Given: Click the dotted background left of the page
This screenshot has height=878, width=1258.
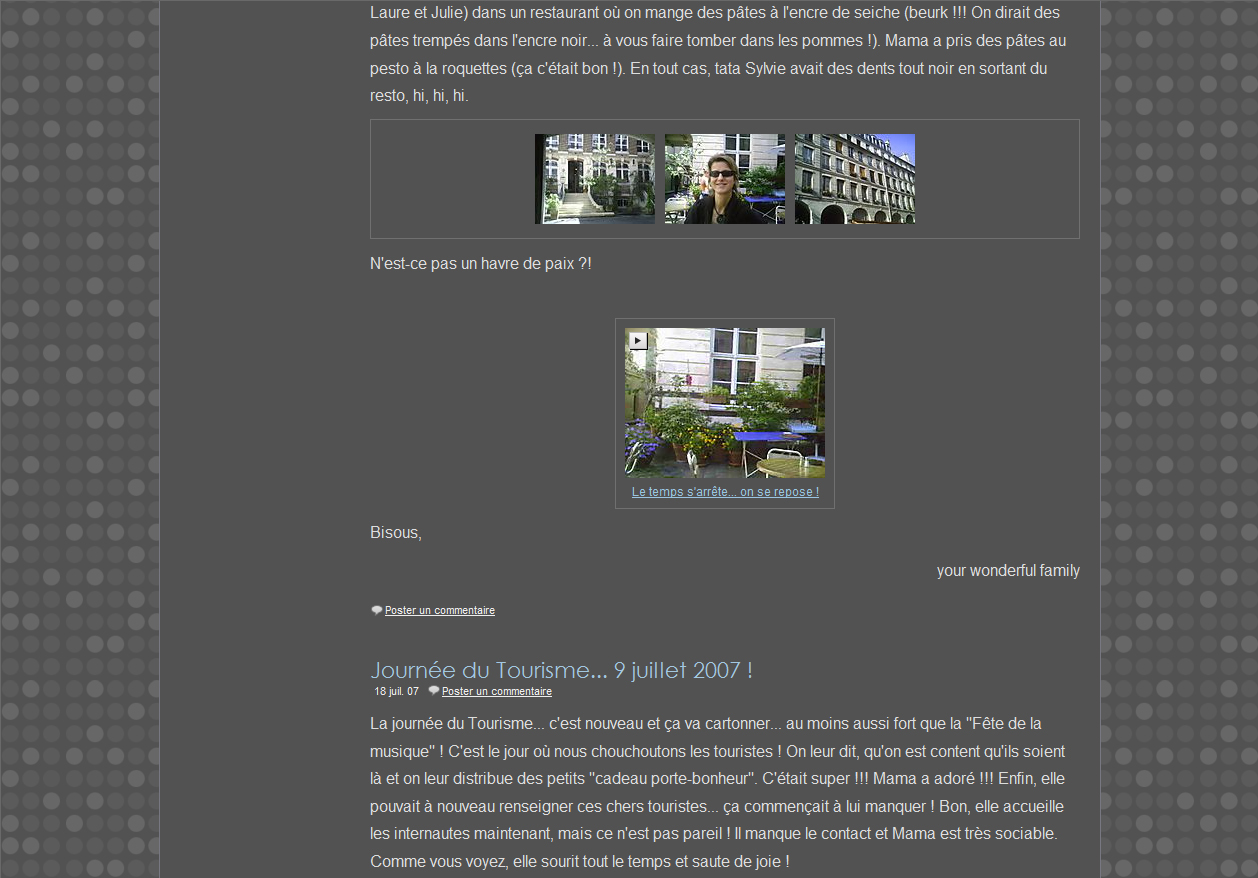Looking at the screenshot, I should (x=80, y=440).
